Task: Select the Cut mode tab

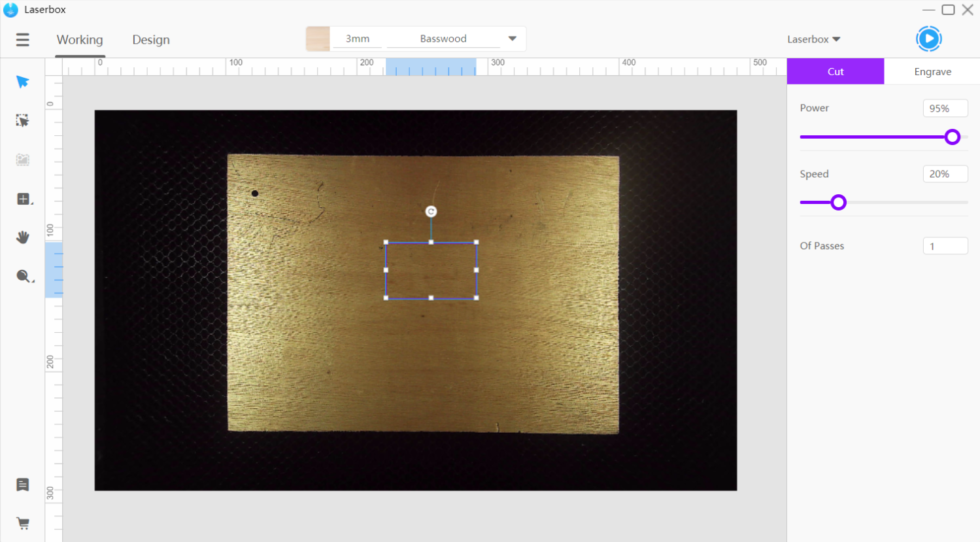Action: tap(835, 72)
